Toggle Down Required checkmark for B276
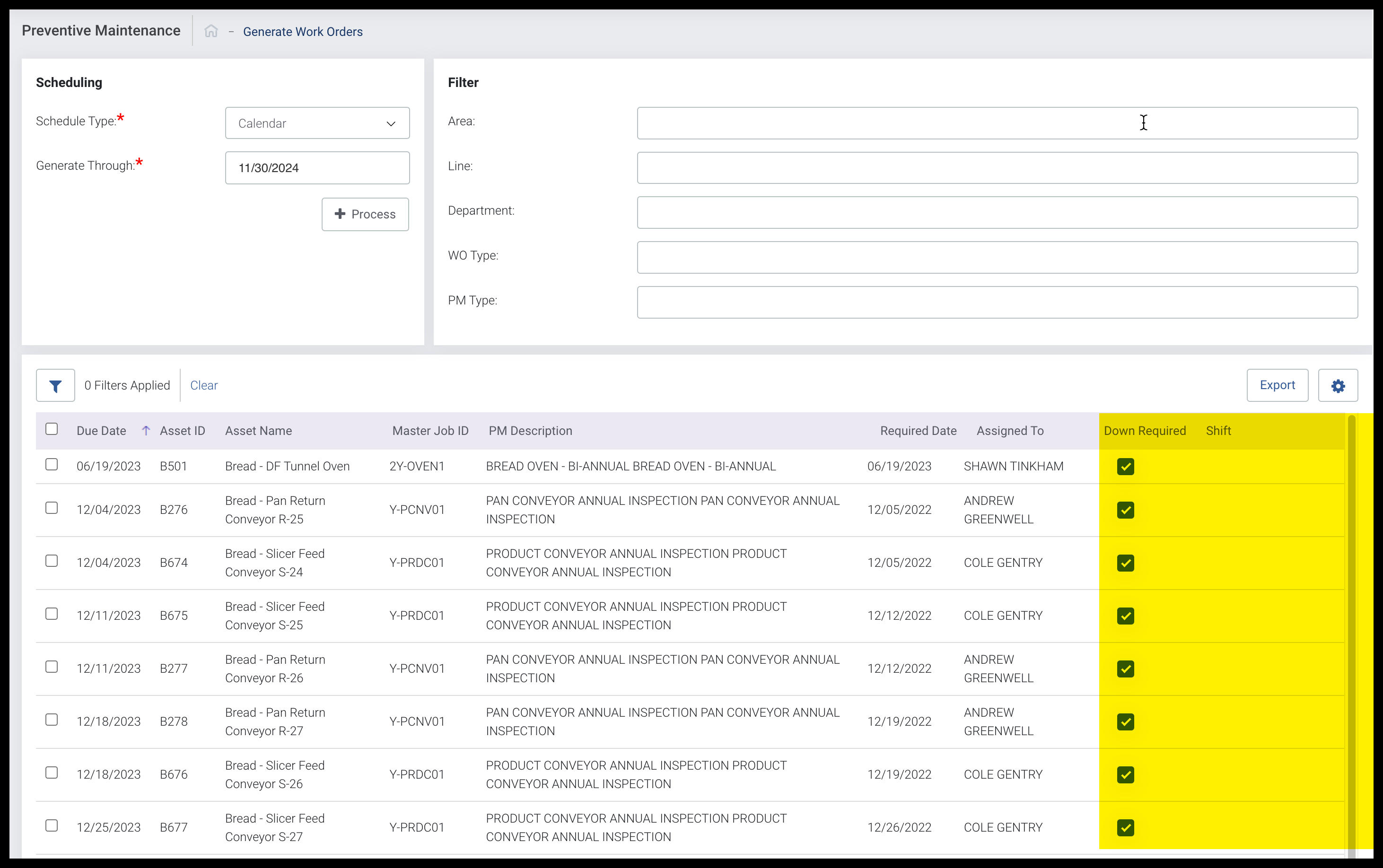This screenshot has width=1383, height=868. pyautogui.click(x=1125, y=510)
